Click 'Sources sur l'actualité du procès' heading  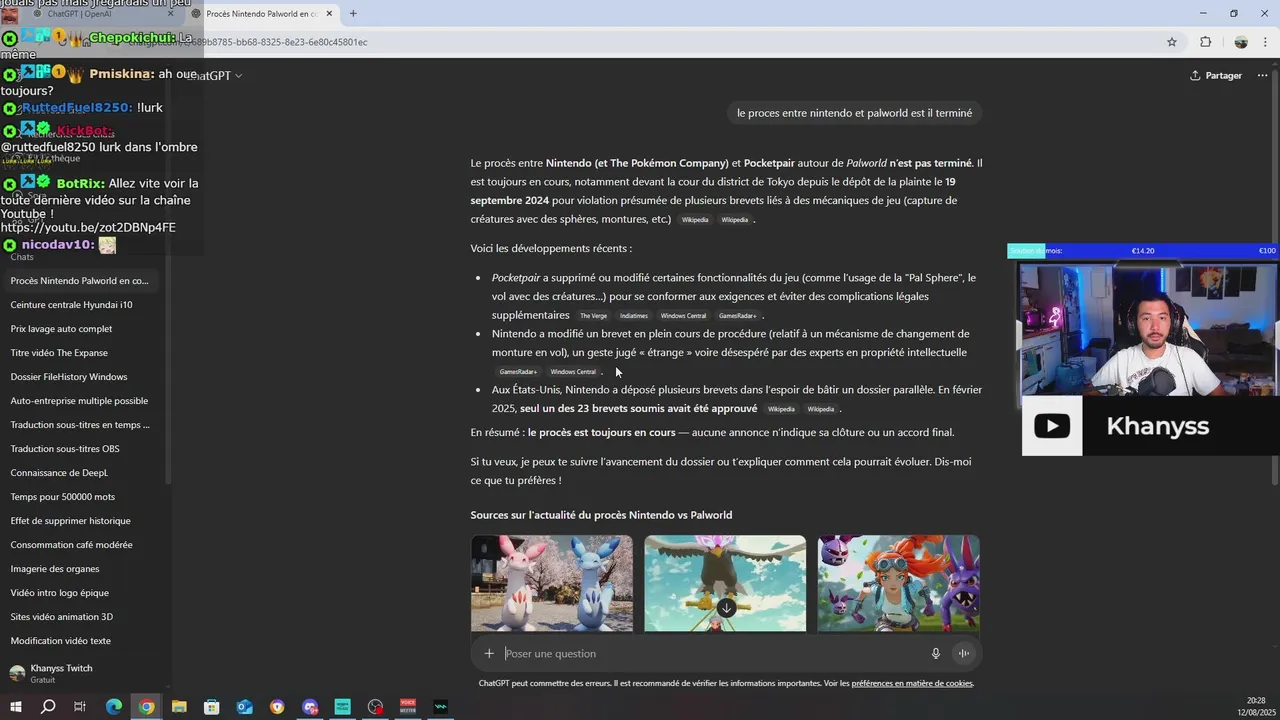point(601,515)
